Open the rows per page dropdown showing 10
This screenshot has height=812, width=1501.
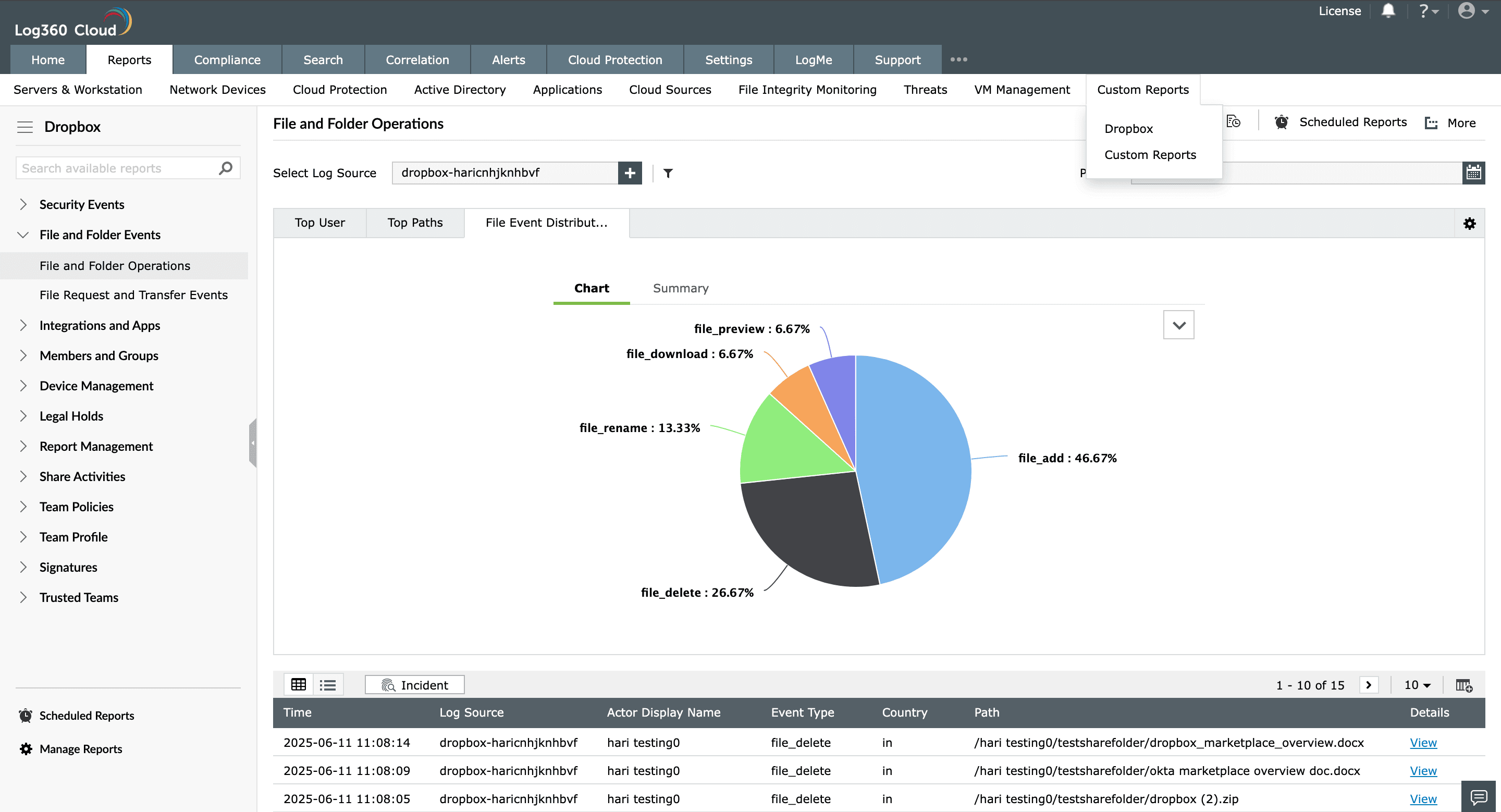pos(1417,685)
